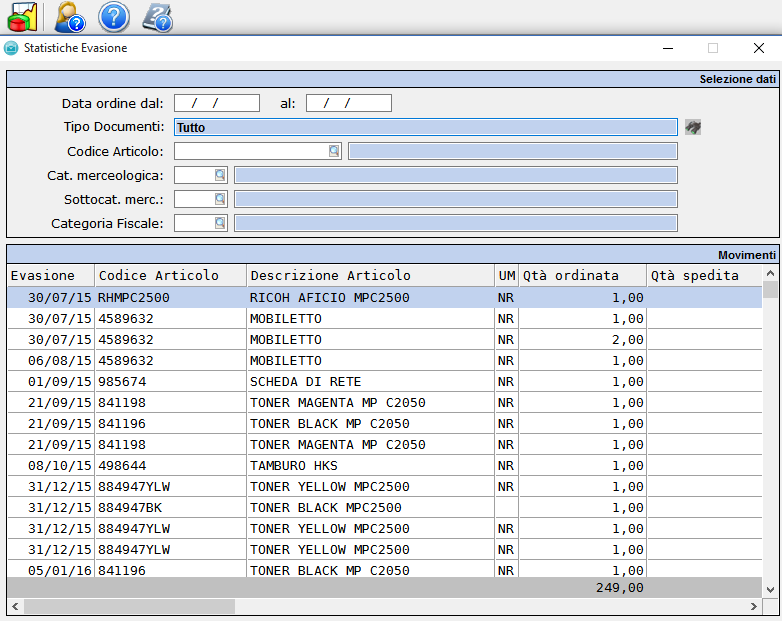Image resolution: width=782 pixels, height=621 pixels.
Task: Click the Data ordine dal date field
Action: (216, 103)
